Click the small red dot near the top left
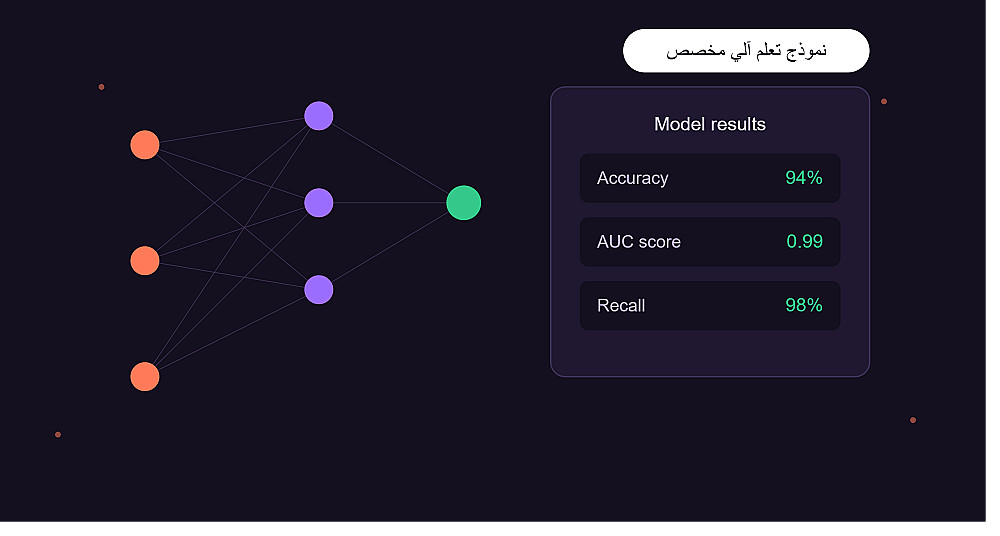 (103, 88)
